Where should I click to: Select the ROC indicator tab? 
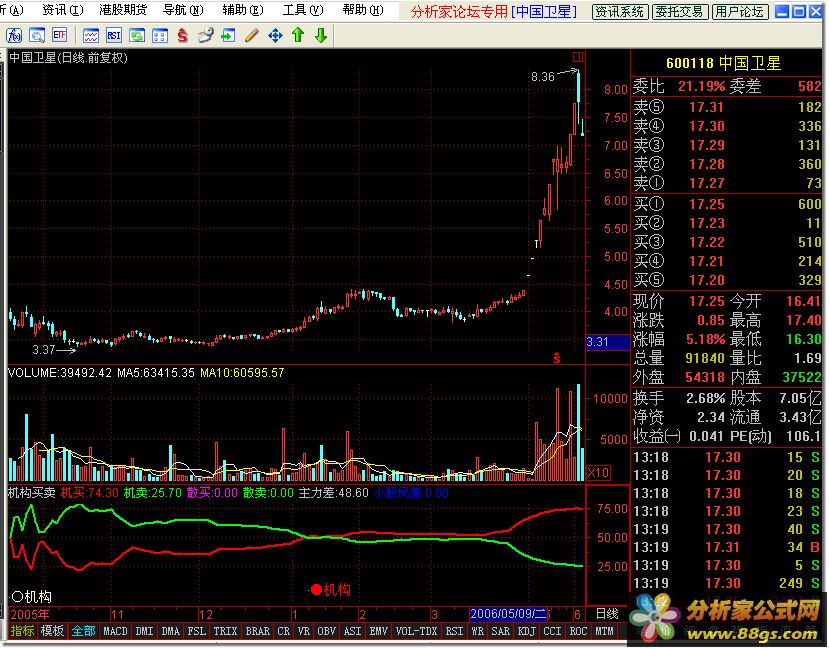click(578, 631)
